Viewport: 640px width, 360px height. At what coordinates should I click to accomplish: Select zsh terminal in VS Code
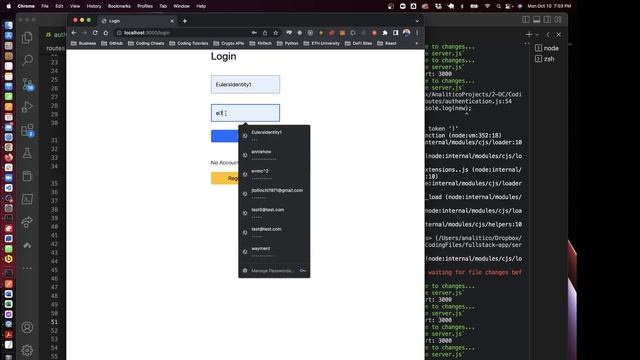[545, 59]
